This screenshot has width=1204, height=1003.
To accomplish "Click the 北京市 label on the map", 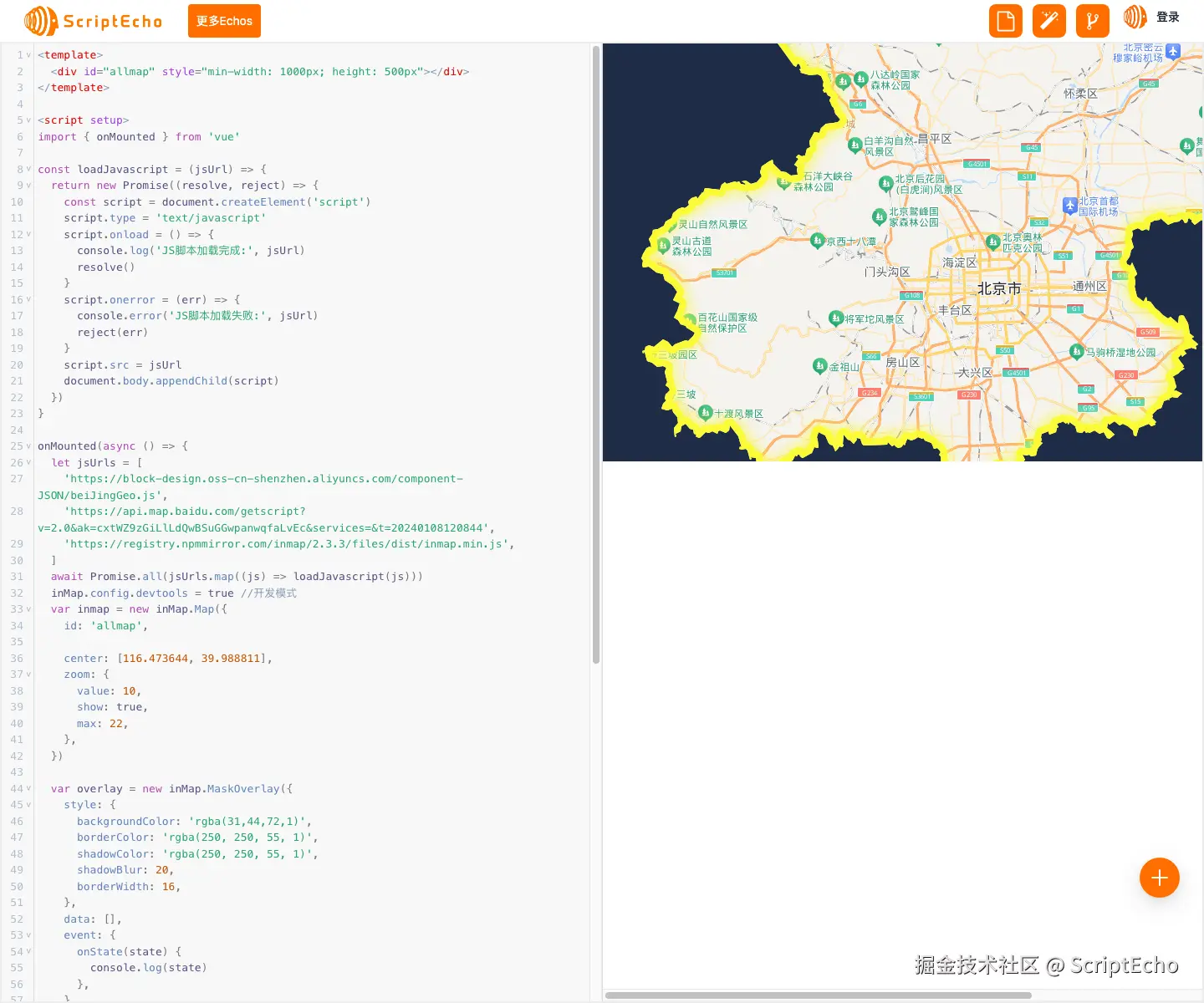I will pos(999,288).
